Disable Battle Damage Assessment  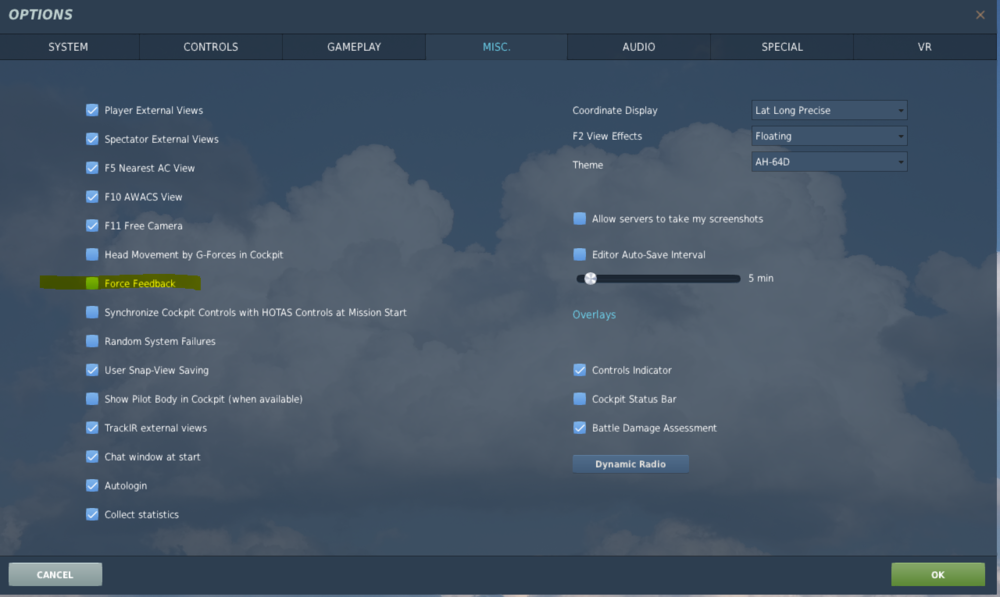tap(579, 427)
